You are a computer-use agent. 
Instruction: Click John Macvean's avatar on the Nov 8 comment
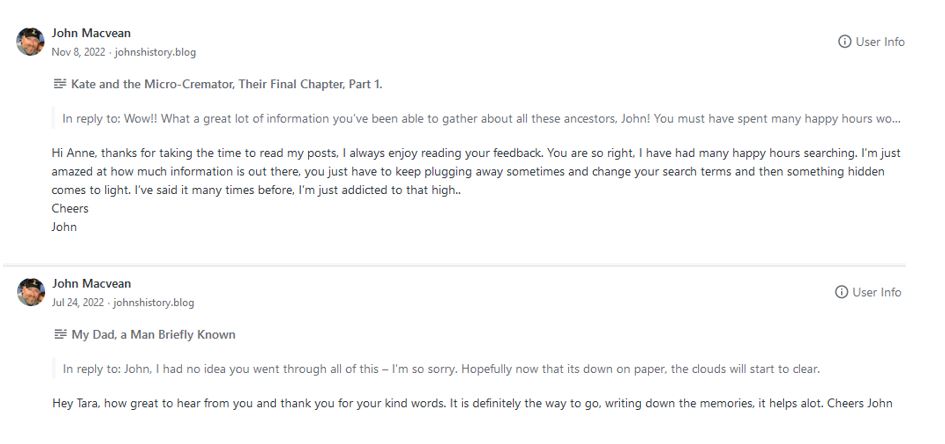[x=31, y=42]
